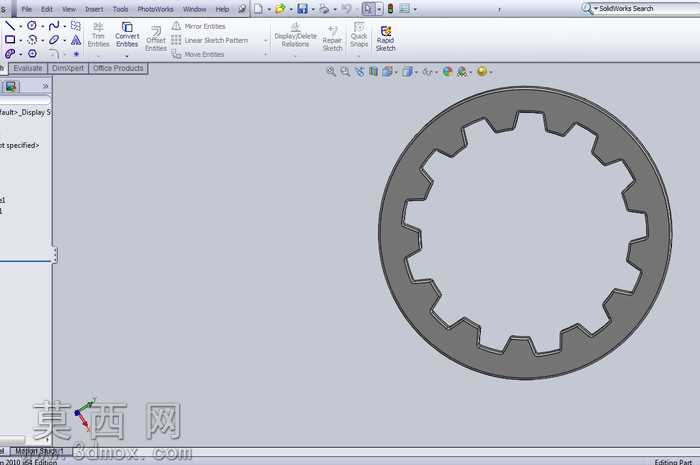
Task: Click the New document icon
Action: (x=258, y=8)
